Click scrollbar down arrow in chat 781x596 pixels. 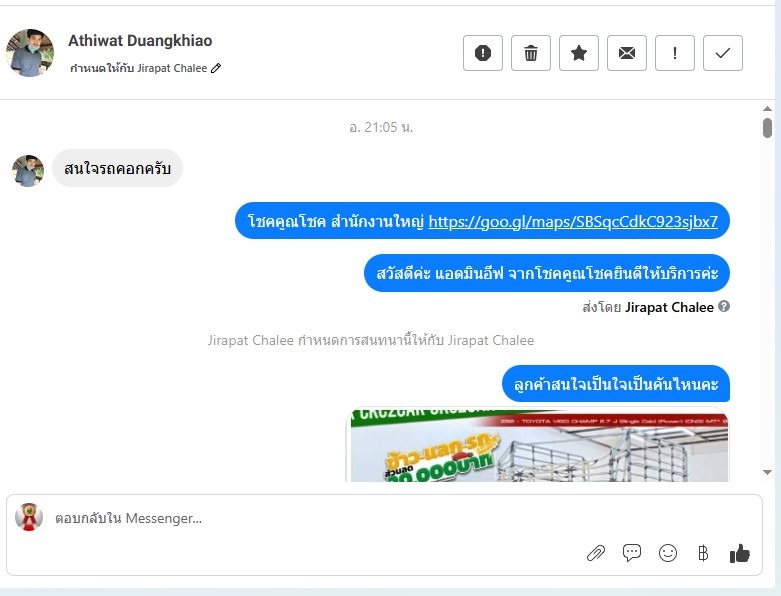767,472
